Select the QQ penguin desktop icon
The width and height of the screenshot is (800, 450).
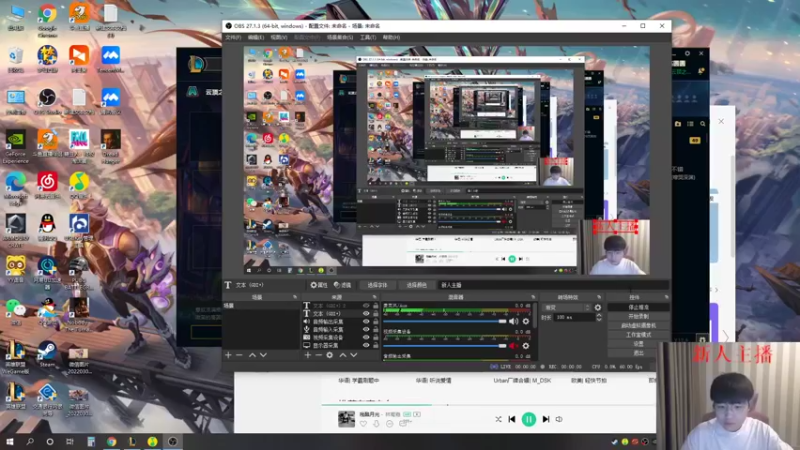(47, 227)
